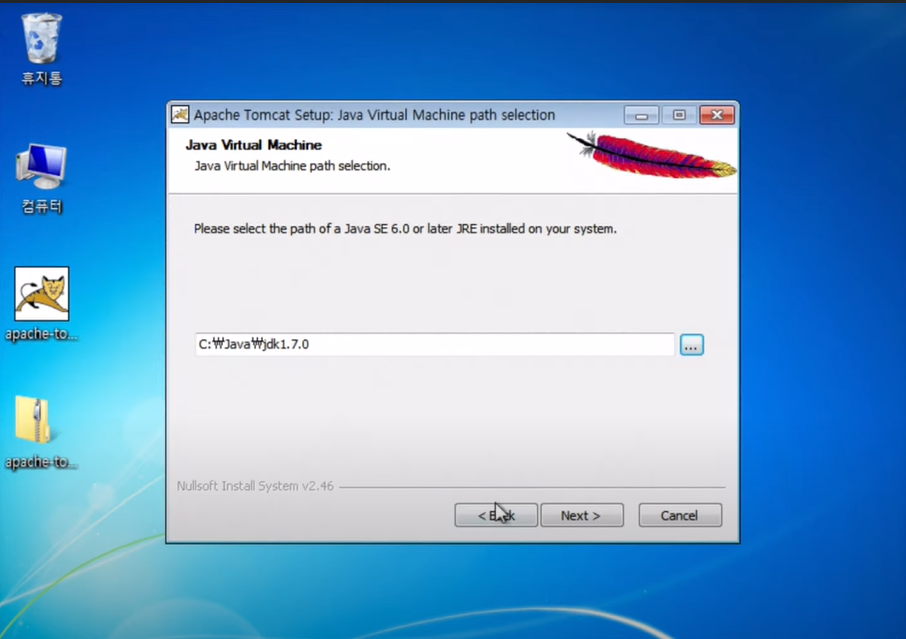
Task: Click the Tomcat icon in the title bar
Action: (x=180, y=114)
